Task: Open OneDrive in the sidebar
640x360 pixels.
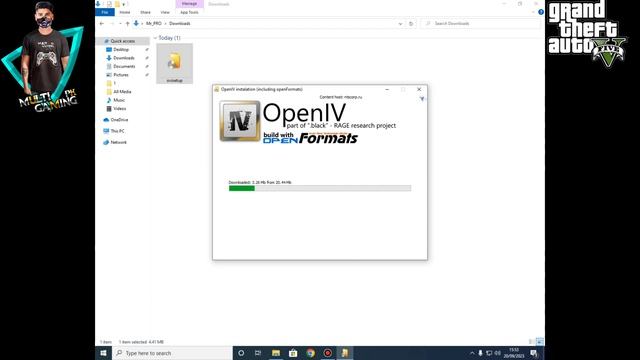Action: click(x=119, y=120)
